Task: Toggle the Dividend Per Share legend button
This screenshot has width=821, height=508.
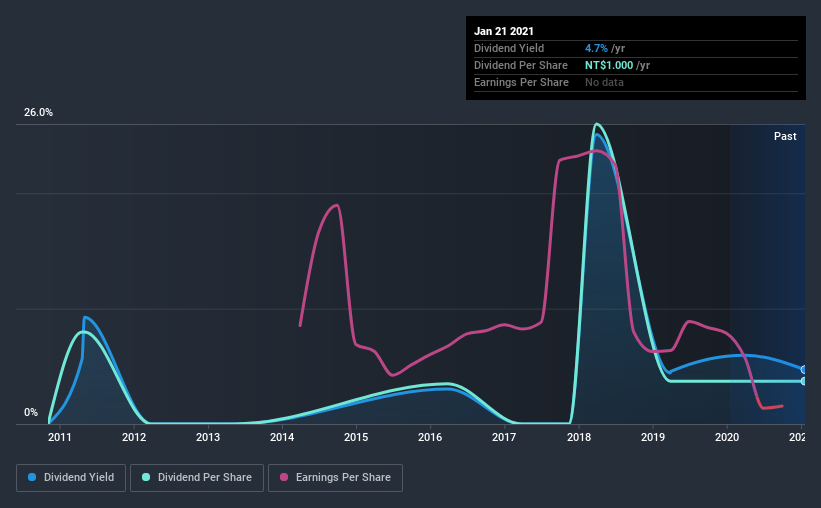Action: [197, 478]
